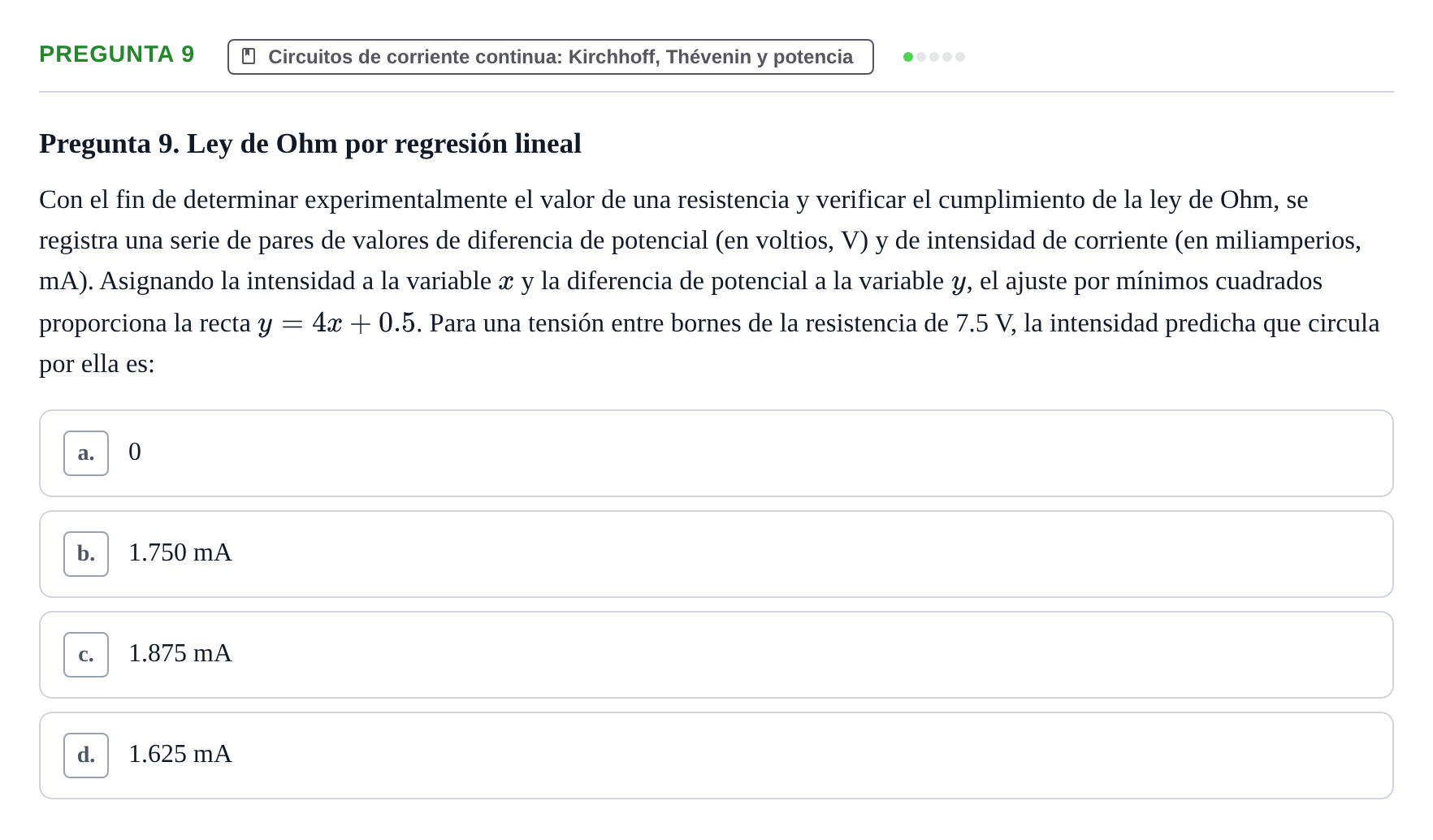Click the letter box labeled b.

(86, 554)
